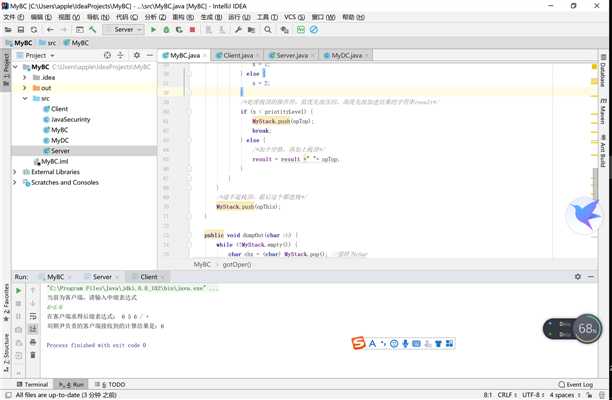Open the Terminal tool window
The height and width of the screenshot is (400, 612).
point(32,384)
